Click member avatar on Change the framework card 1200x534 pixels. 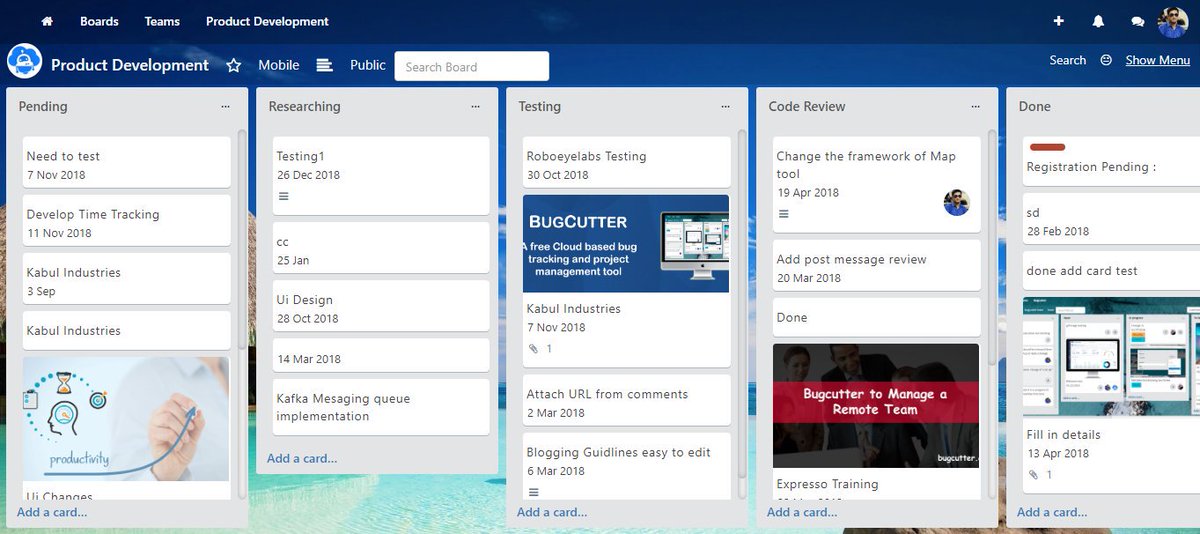click(x=956, y=203)
